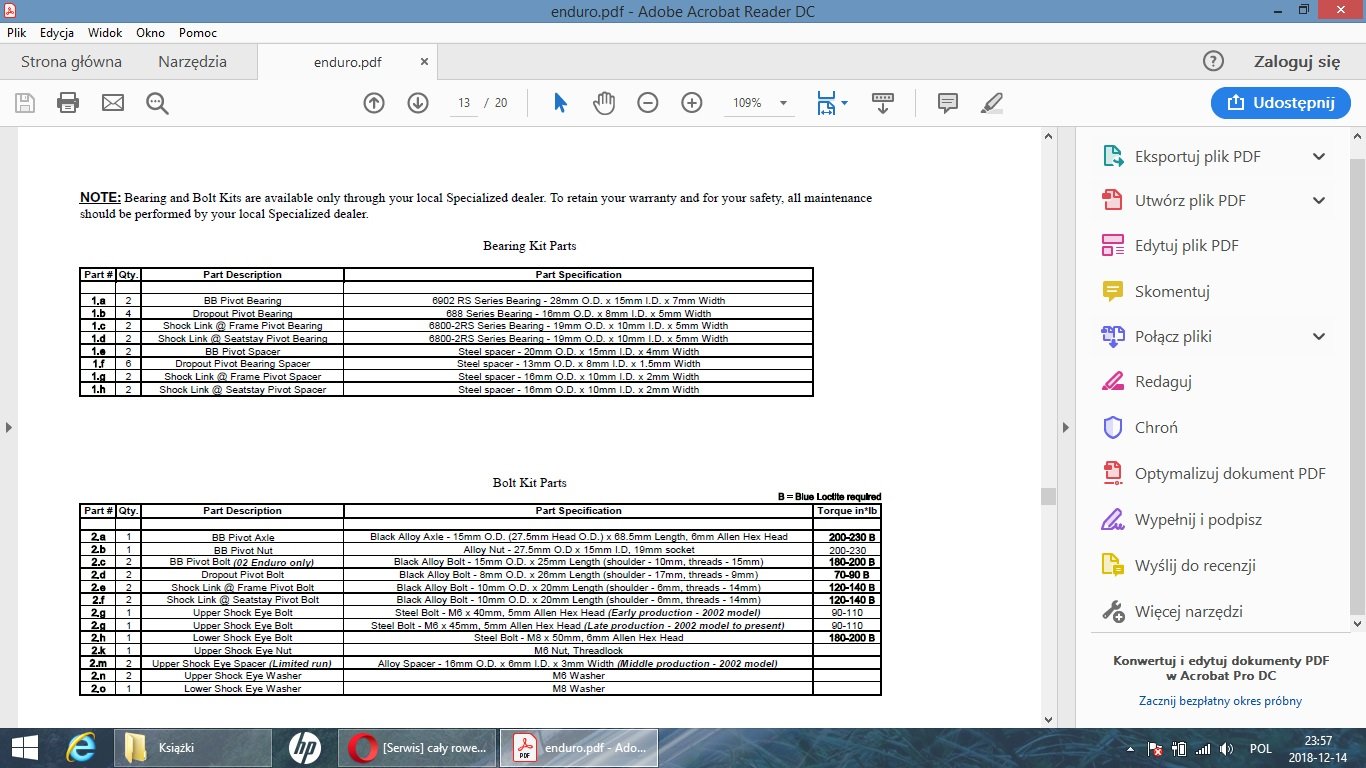The image size is (1366, 768).
Task: Zoom in with the plus icon
Action: click(x=692, y=102)
